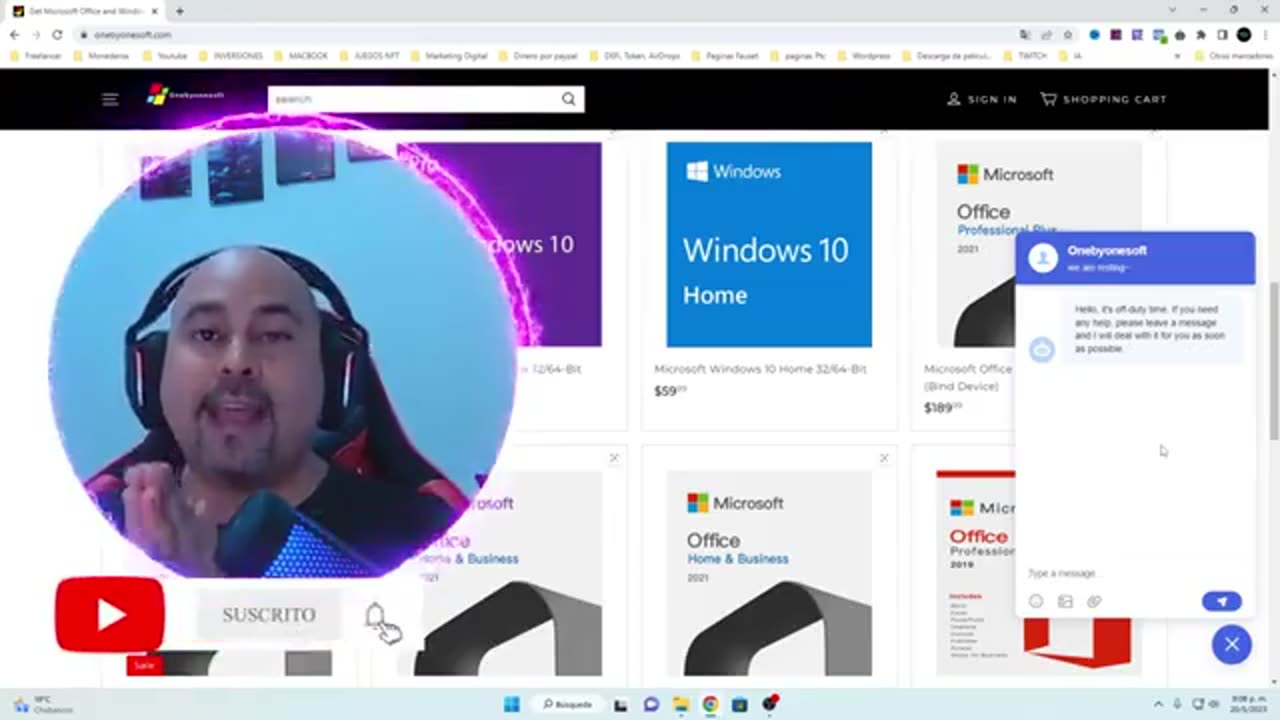This screenshot has height=720, width=1280.
Task: Click the browser Back arrow
Action: [14, 34]
